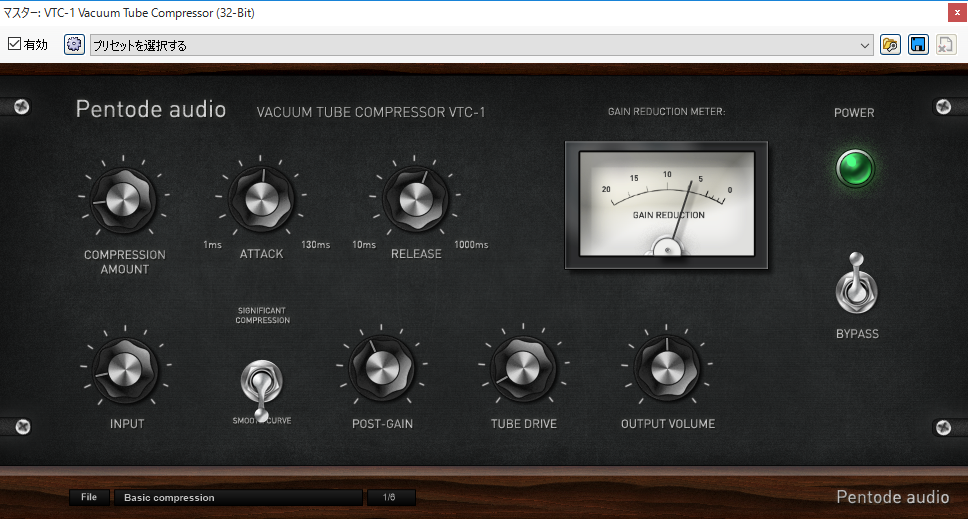The height and width of the screenshot is (519, 968).
Task: Click the Tube Drive knob
Action: click(x=523, y=368)
